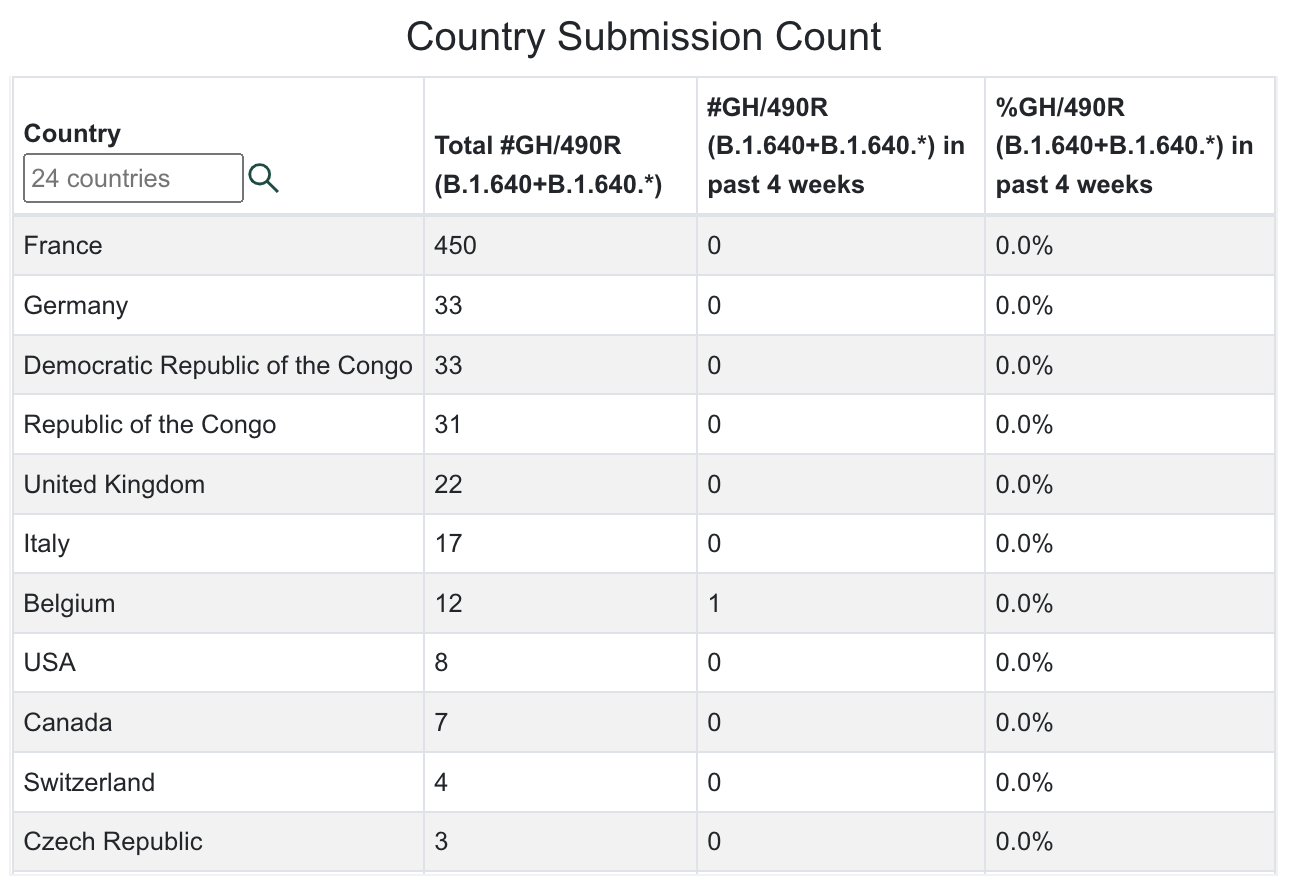Click France's total count 450

coord(456,246)
